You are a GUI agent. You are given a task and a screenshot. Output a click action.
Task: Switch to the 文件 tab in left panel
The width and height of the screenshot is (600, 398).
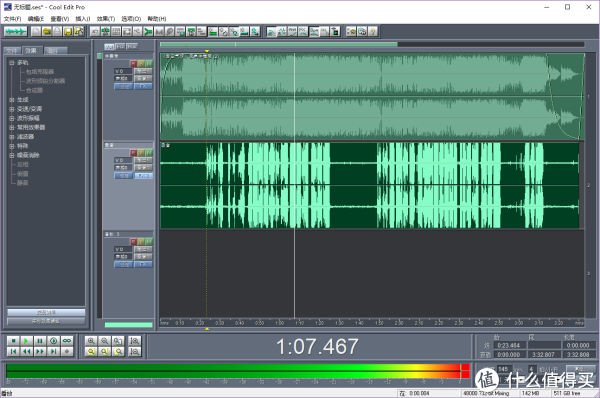[12, 51]
